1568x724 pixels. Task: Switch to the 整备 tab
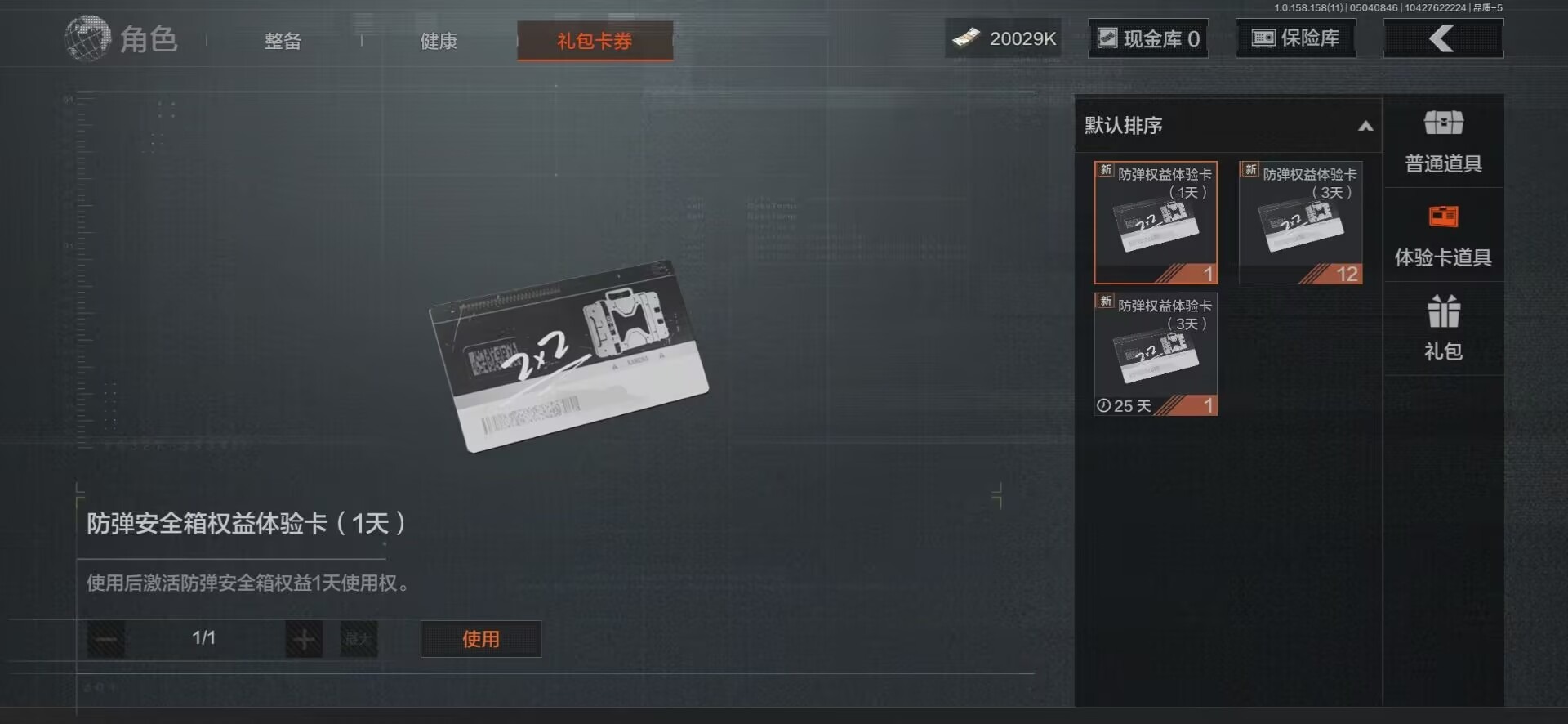point(283,41)
